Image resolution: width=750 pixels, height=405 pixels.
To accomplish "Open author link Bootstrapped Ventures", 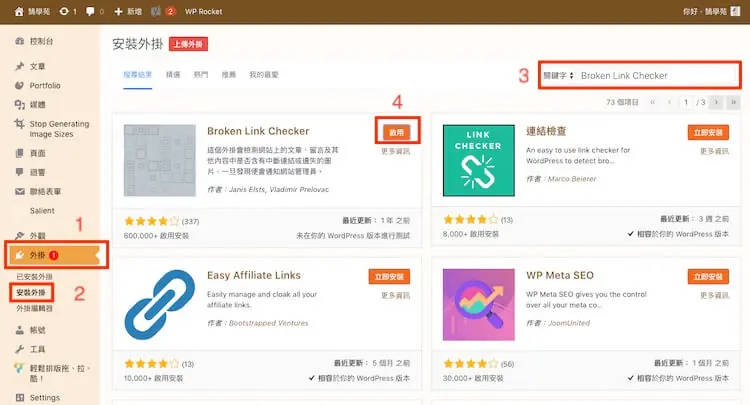I will tap(269, 323).
